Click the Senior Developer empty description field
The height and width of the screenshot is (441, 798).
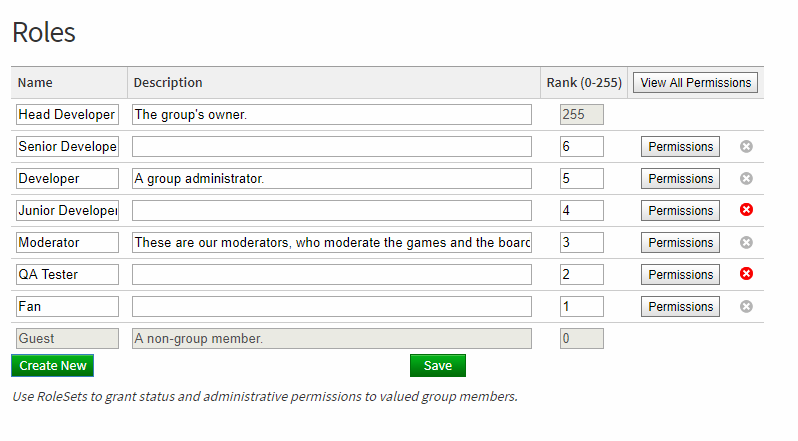point(331,147)
